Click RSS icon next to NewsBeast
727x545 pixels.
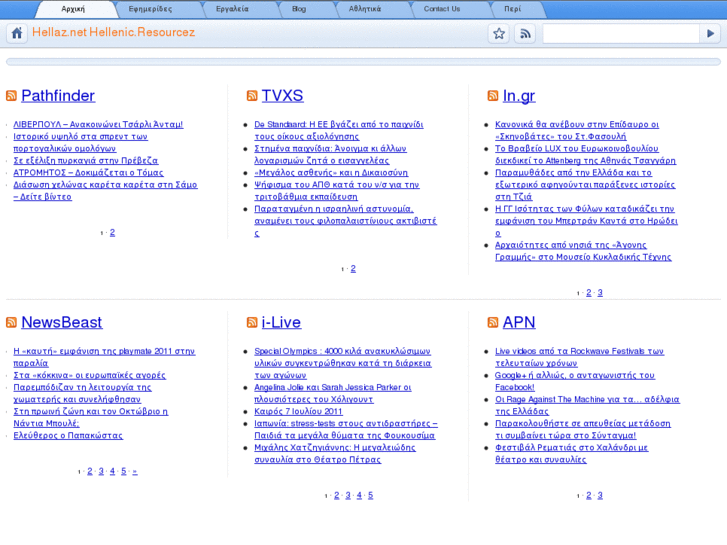click(x=11, y=322)
